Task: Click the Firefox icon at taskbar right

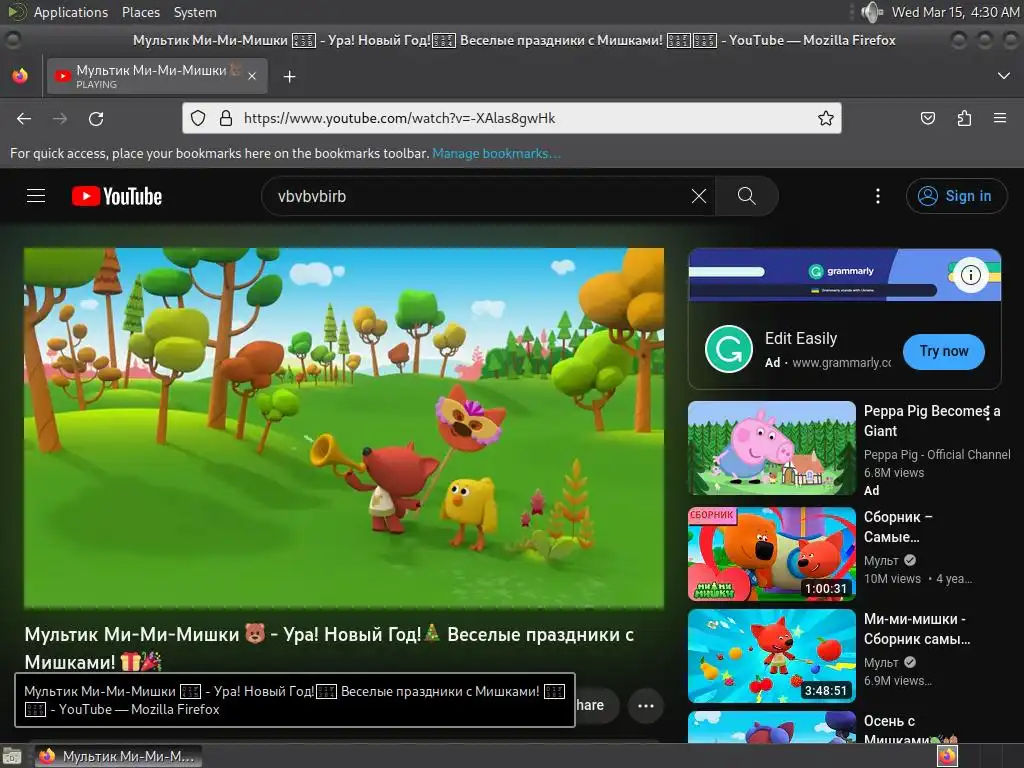Action: [x=947, y=756]
